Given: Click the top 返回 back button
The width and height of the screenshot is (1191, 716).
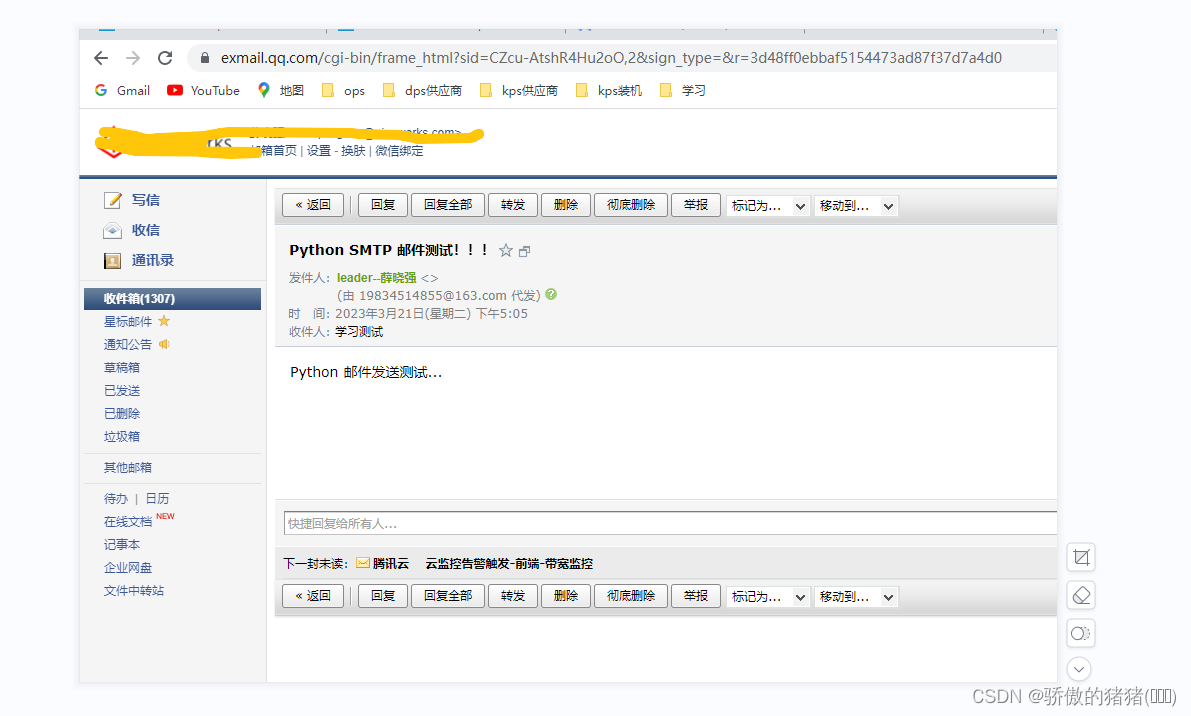Looking at the screenshot, I should tap(313, 205).
